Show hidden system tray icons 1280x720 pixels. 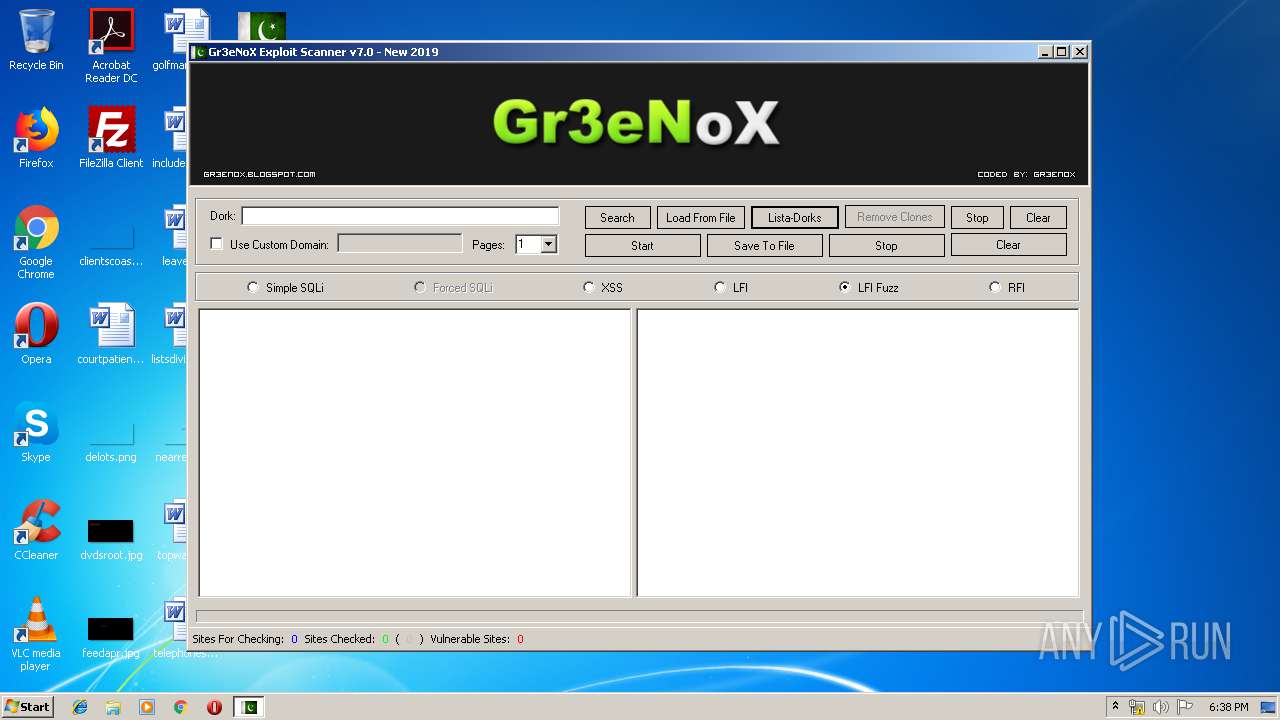pos(1115,707)
